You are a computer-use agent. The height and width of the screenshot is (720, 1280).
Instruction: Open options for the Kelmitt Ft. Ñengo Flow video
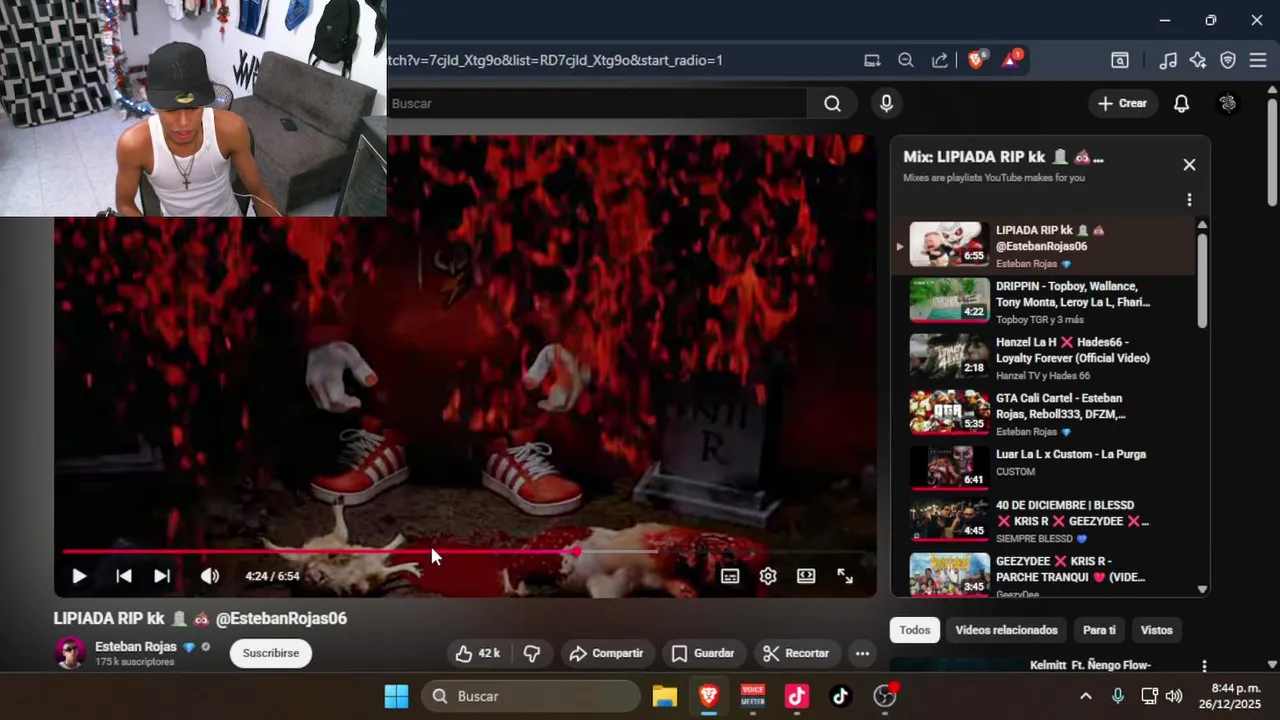[1204, 665]
